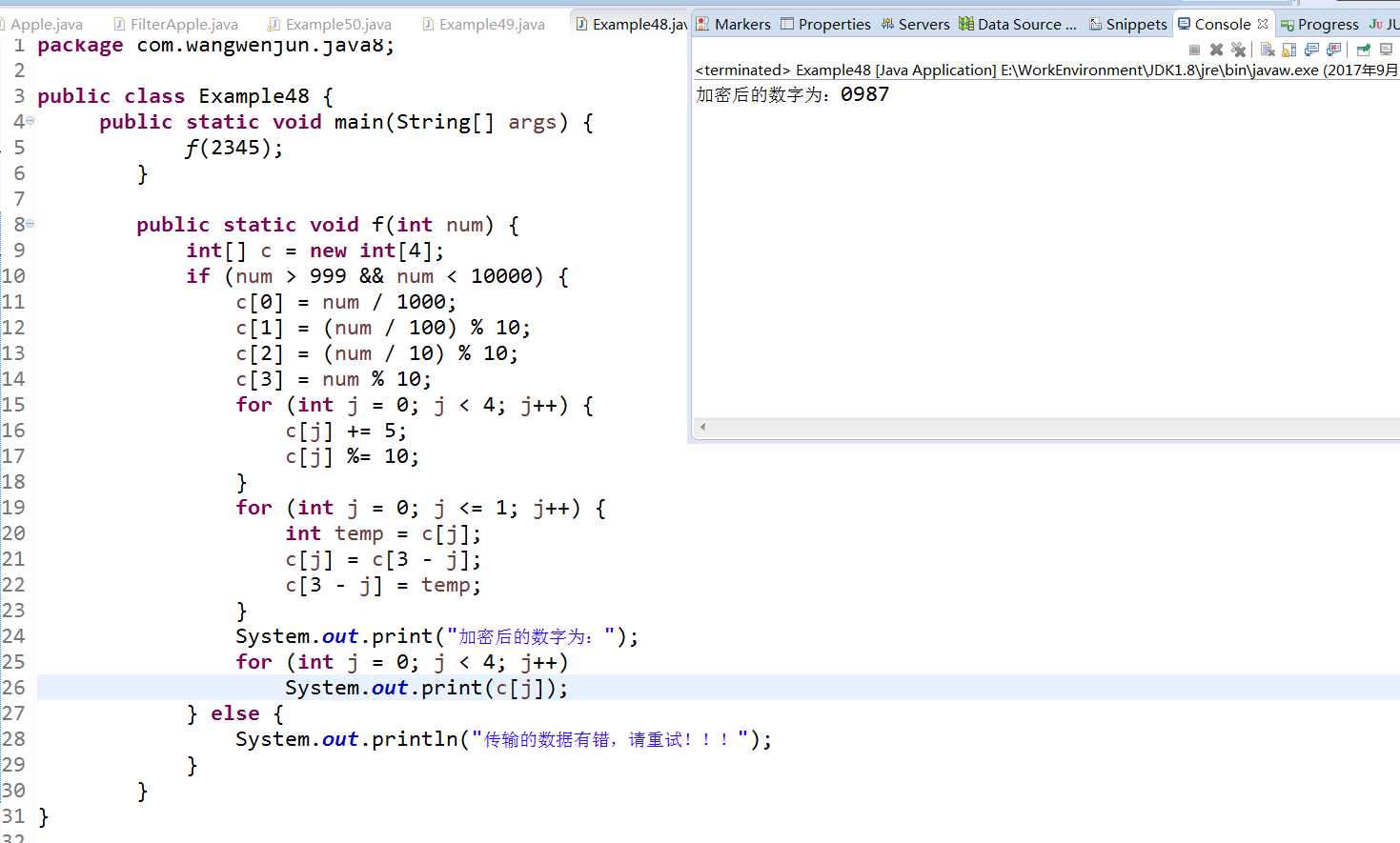Open the Data Source Explorer tab

pos(1018,24)
